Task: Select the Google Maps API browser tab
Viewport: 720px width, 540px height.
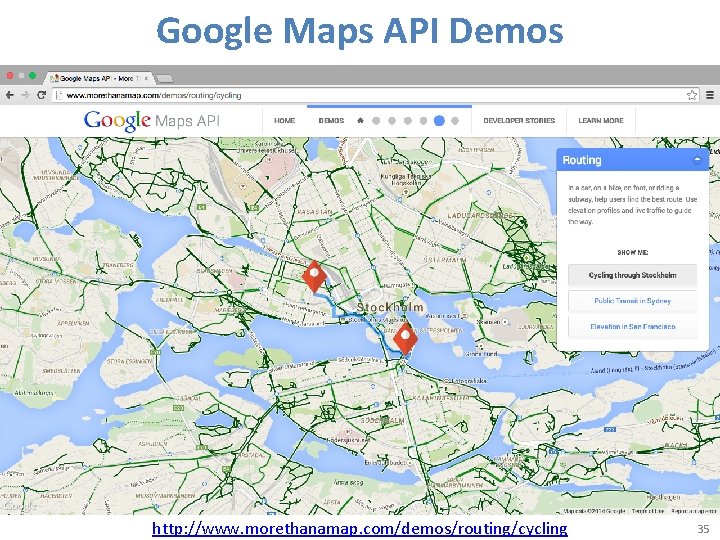Action: [99, 79]
